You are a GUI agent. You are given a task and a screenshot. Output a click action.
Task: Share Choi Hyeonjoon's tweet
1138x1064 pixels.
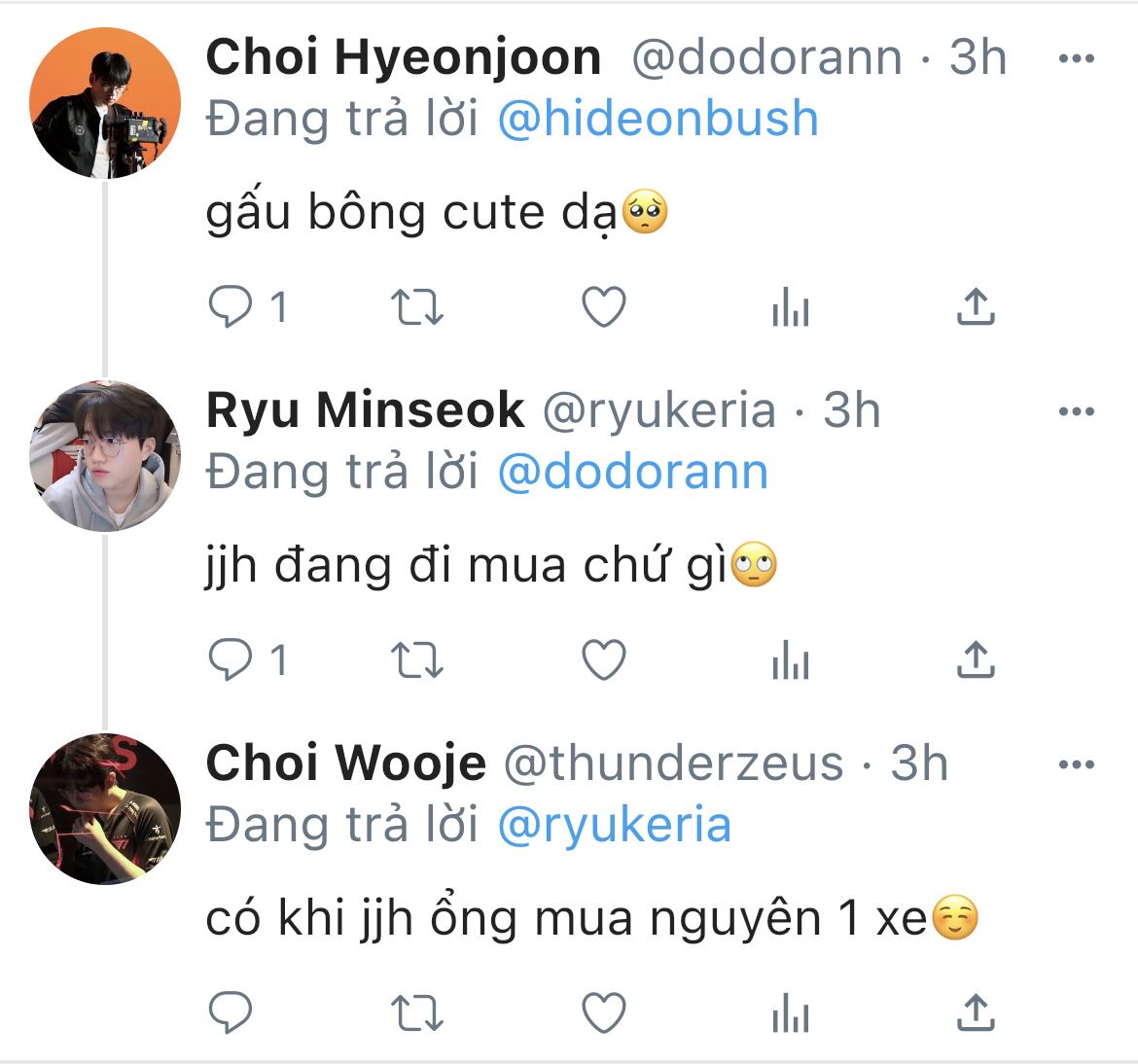point(975,307)
